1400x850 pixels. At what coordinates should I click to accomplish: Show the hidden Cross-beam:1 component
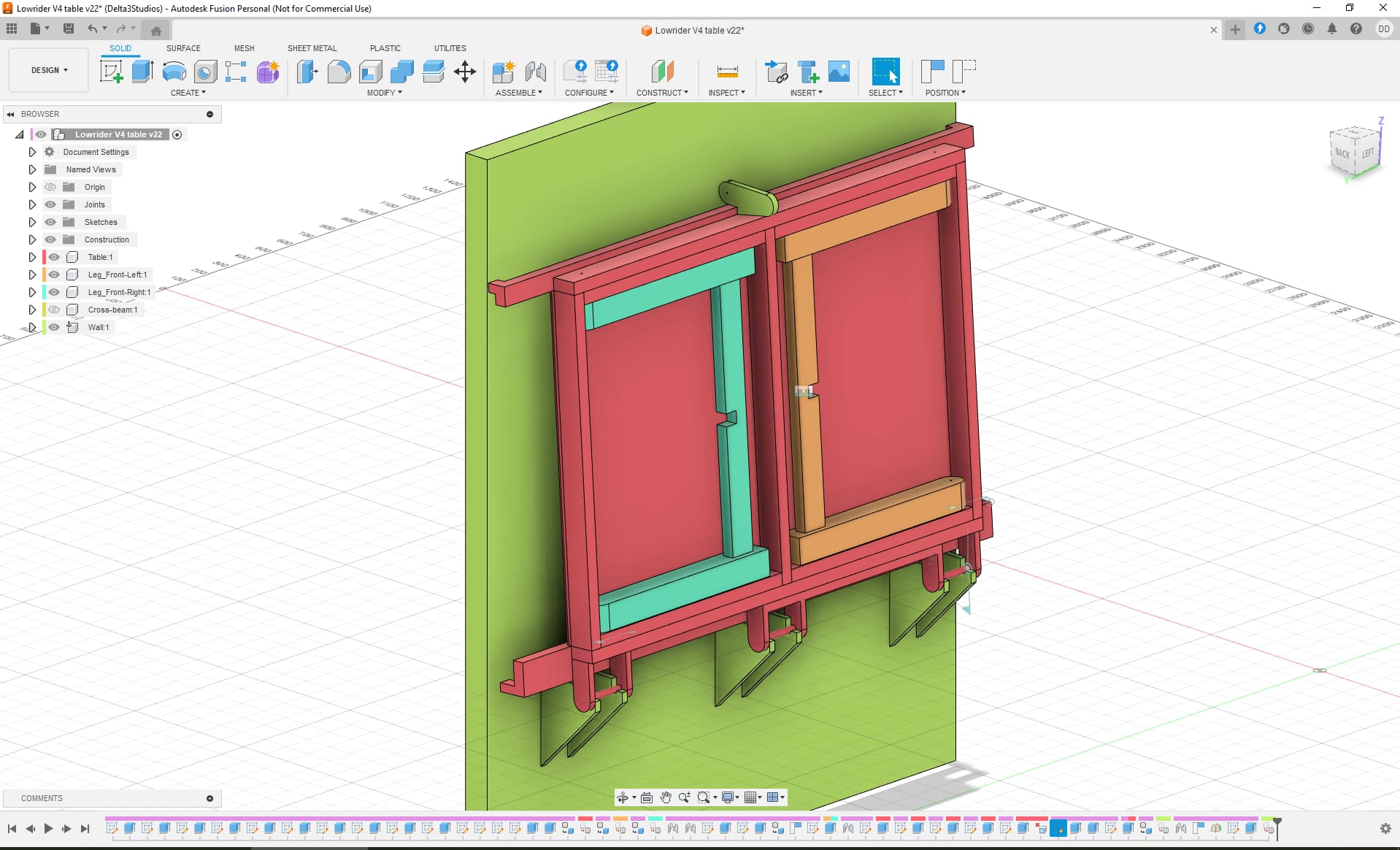click(x=54, y=310)
